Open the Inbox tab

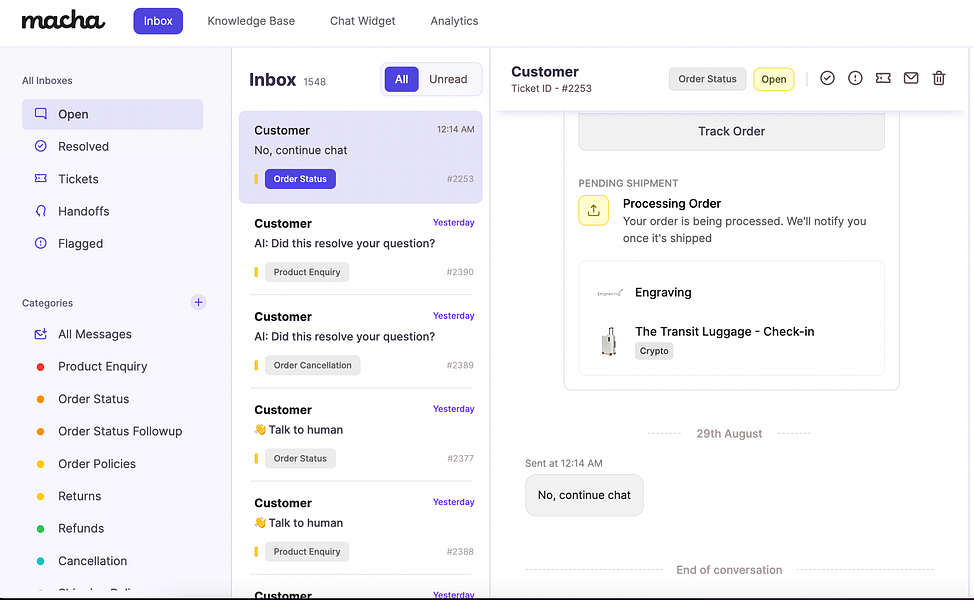[x=158, y=21]
